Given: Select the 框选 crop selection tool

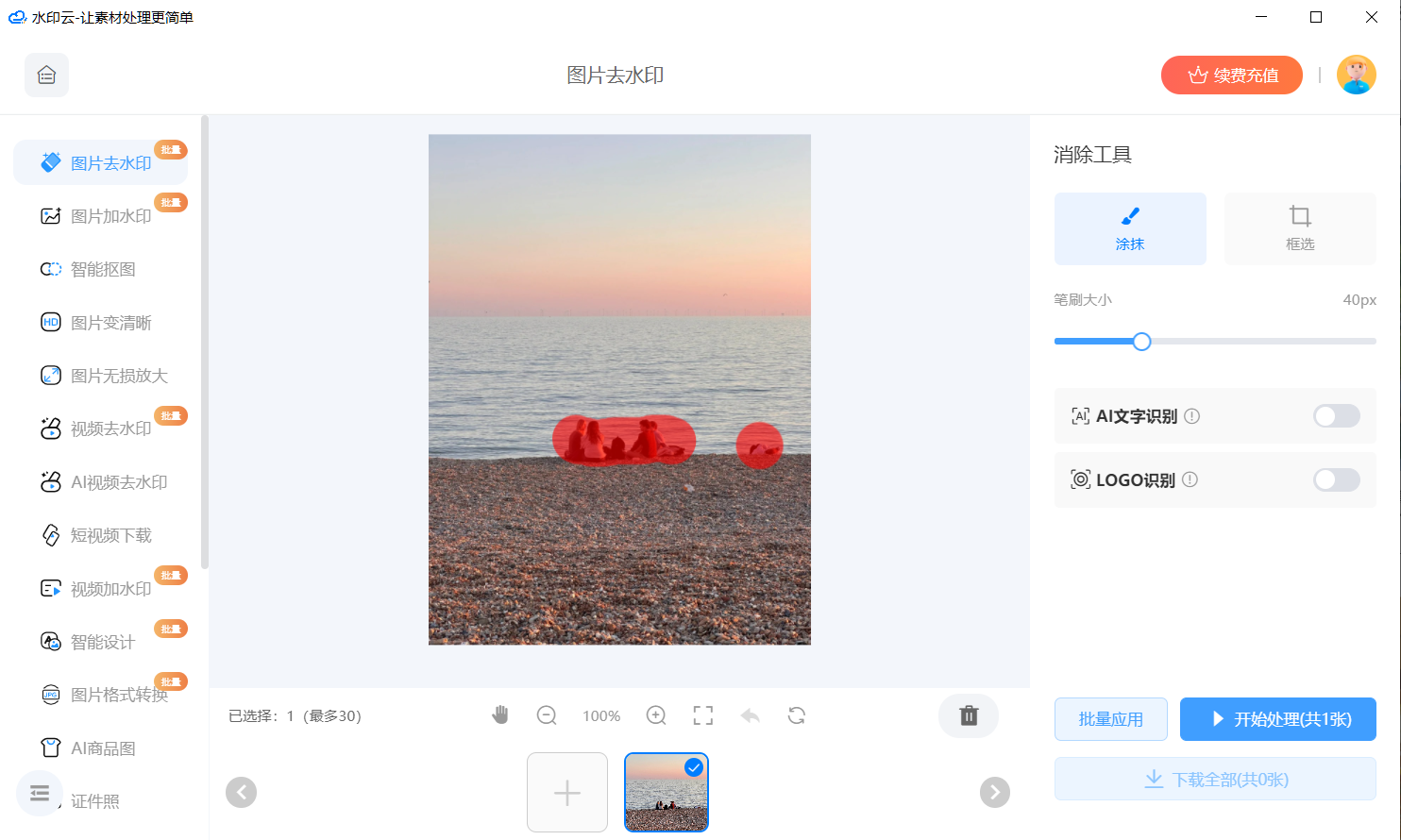Looking at the screenshot, I should tap(1300, 228).
